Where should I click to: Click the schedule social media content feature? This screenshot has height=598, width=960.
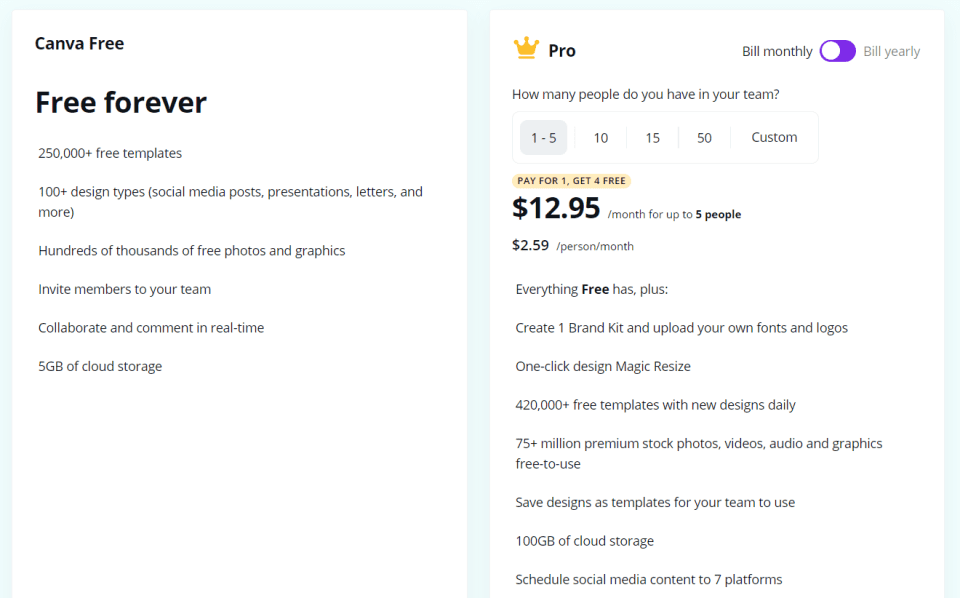pyautogui.click(x=647, y=579)
